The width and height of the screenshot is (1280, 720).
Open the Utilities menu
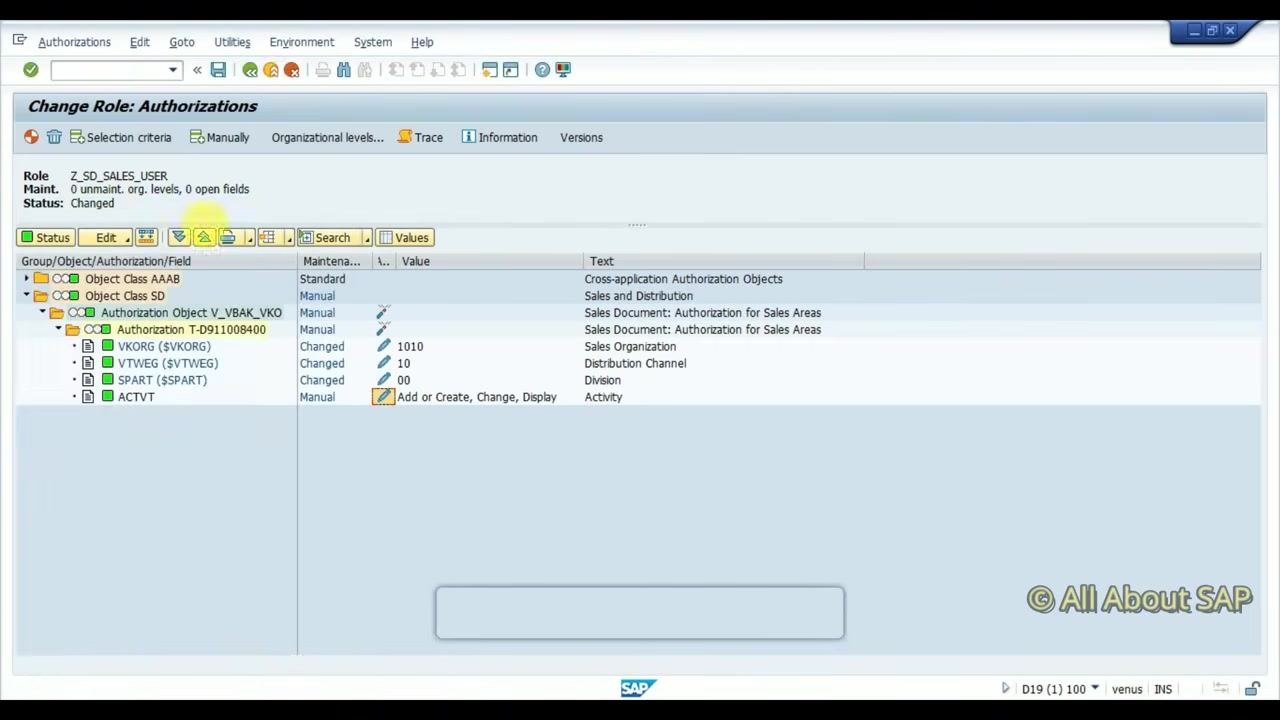point(232,42)
